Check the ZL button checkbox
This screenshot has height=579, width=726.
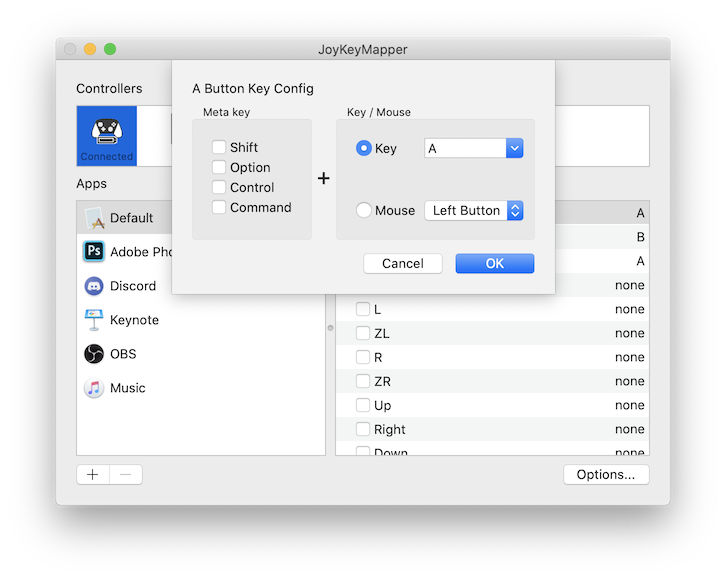(363, 333)
